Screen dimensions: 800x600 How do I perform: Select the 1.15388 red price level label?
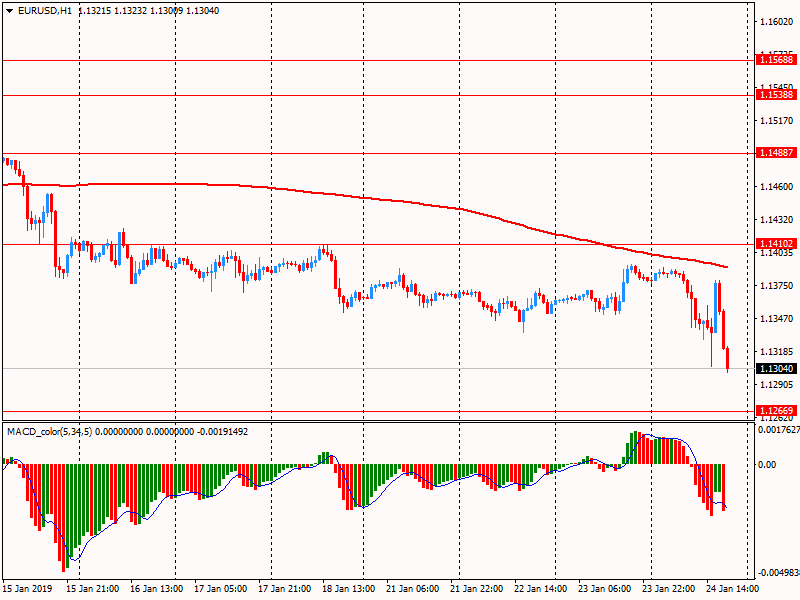click(776, 94)
